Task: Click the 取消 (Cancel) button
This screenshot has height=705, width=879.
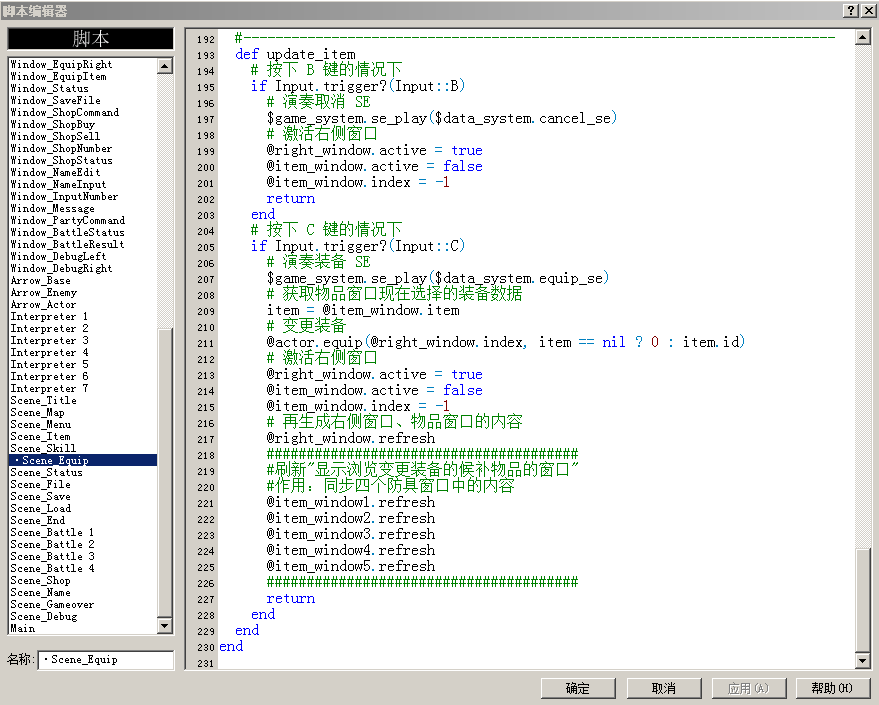Action: pos(664,688)
